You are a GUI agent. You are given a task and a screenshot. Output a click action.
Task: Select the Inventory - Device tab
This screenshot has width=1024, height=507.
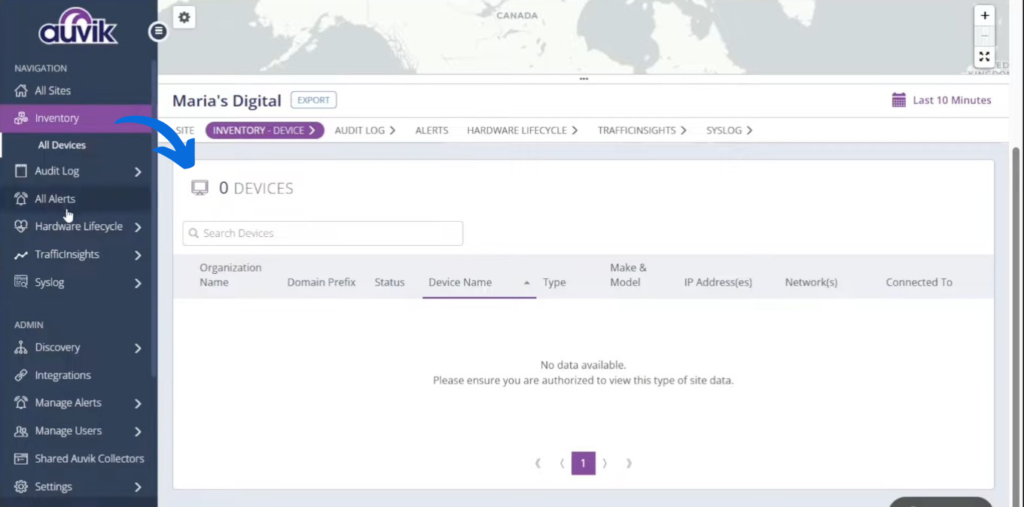click(264, 130)
